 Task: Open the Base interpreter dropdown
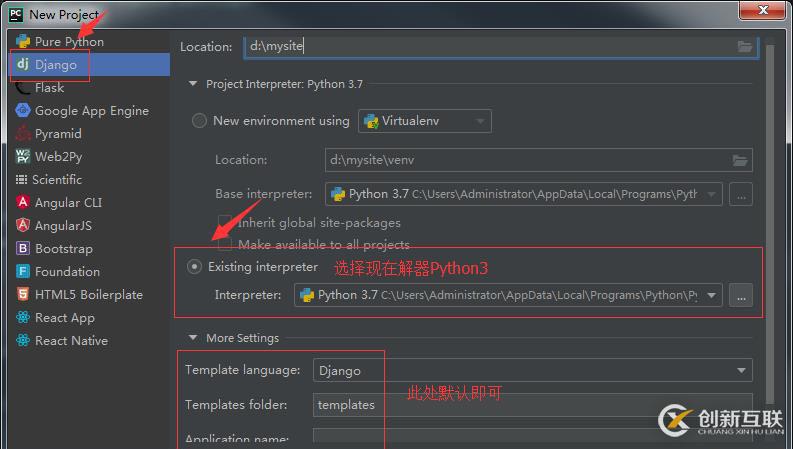(x=524, y=194)
